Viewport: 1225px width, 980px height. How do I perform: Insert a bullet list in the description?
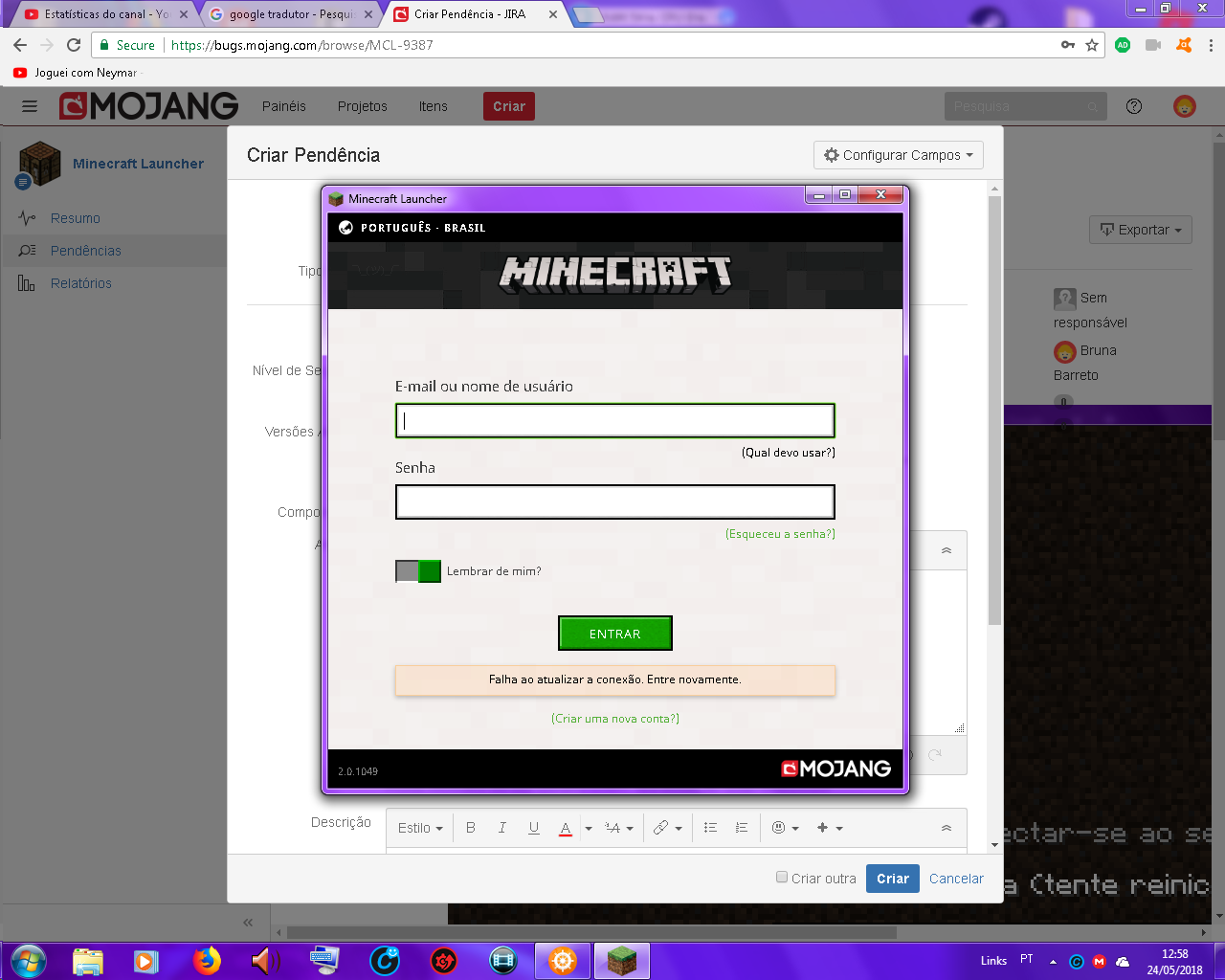(710, 828)
